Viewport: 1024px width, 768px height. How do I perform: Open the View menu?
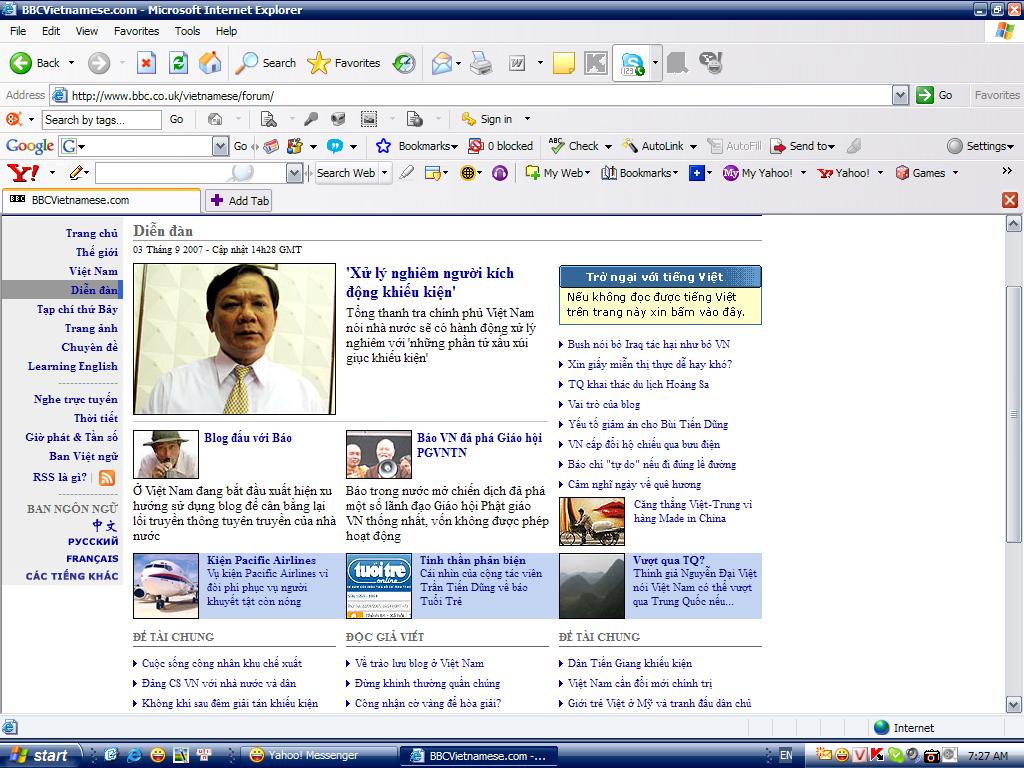click(87, 31)
